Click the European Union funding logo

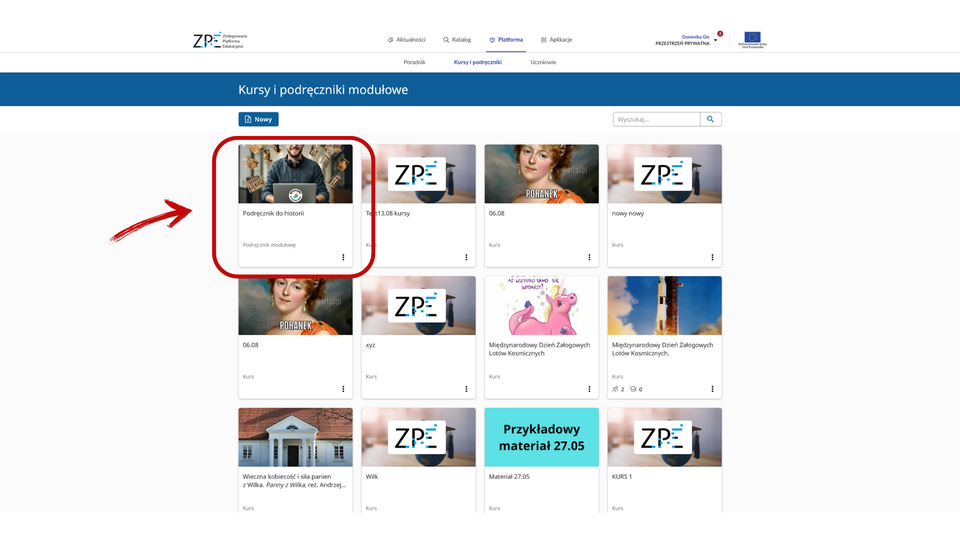(x=751, y=40)
